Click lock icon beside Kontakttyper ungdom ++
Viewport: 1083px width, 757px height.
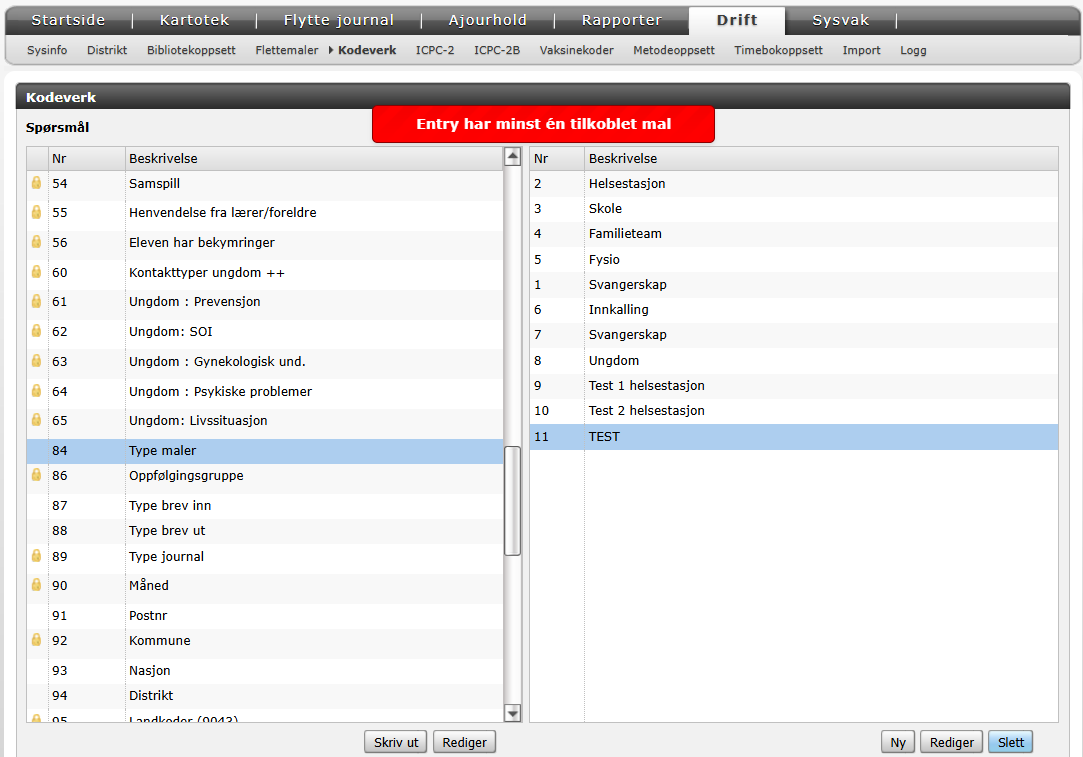click(37, 272)
